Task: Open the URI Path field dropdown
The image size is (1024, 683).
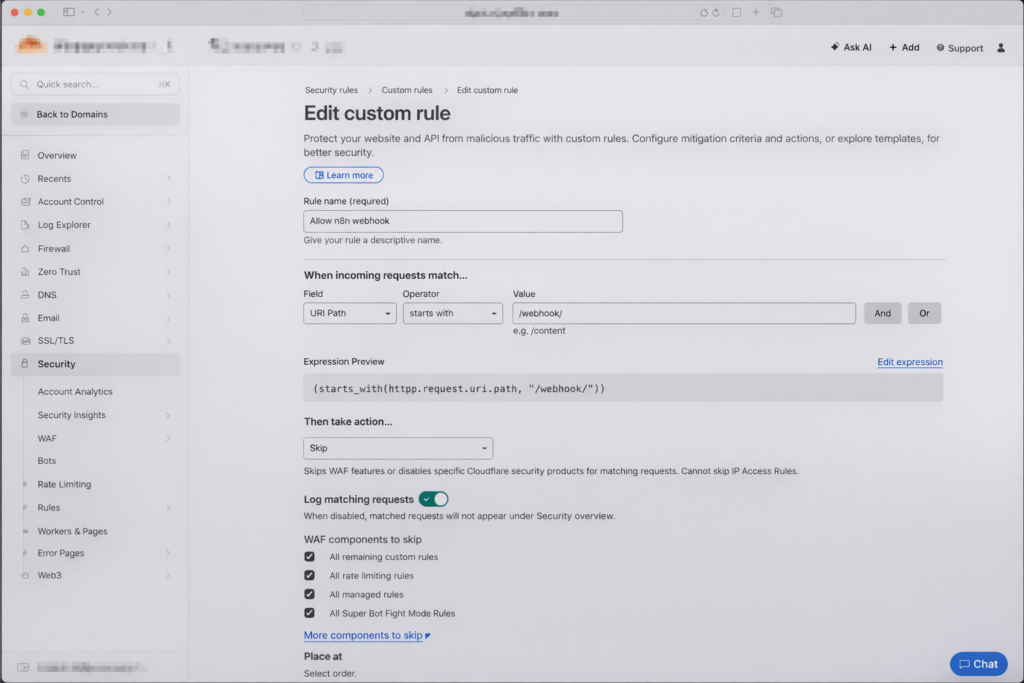Action: coord(349,313)
